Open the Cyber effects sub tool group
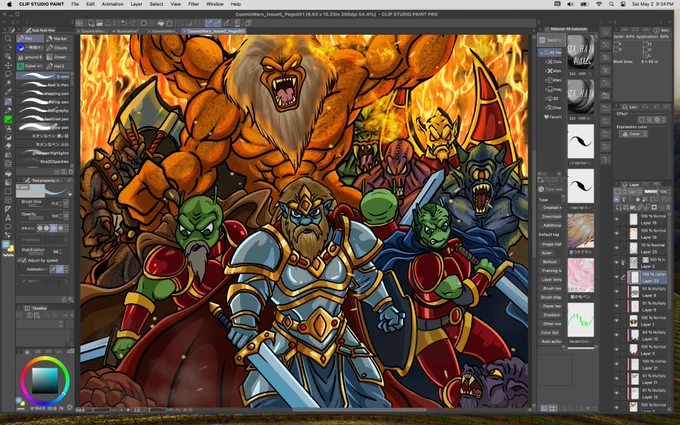 (30, 66)
